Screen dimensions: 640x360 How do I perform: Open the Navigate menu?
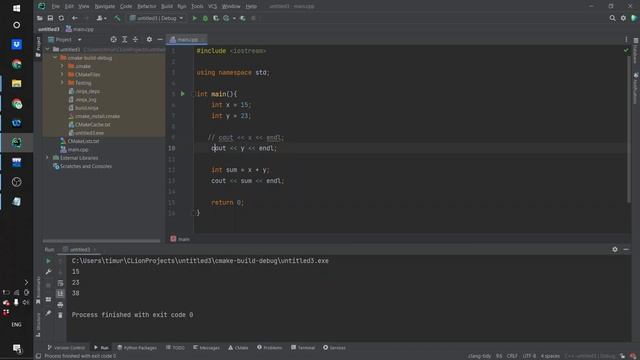pyautogui.click(x=105, y=7)
